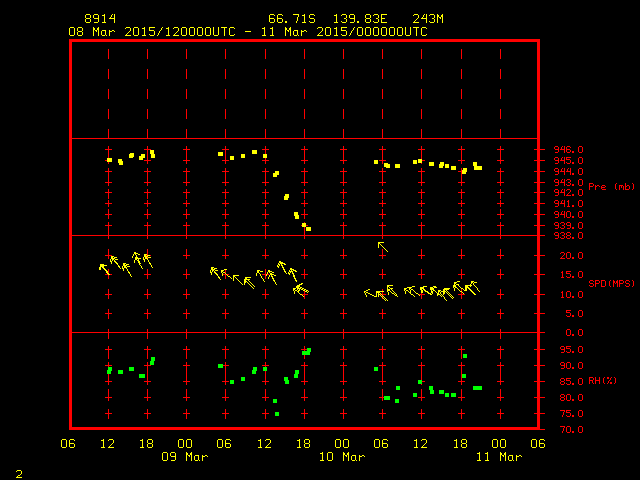Click the isolated wind arrow above 20 MPS

pos(383,246)
